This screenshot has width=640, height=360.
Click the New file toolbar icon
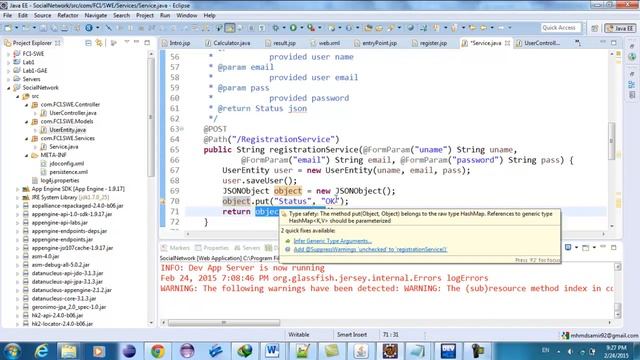pos(8,28)
